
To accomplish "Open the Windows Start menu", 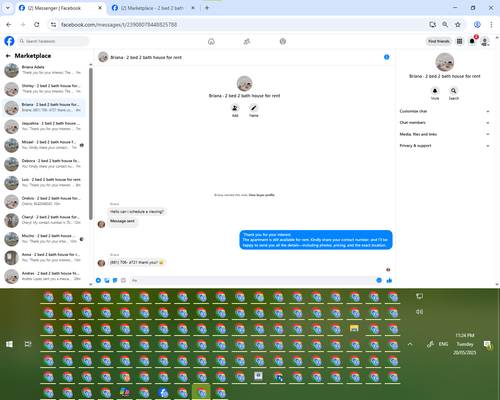I will (x=9, y=344).
